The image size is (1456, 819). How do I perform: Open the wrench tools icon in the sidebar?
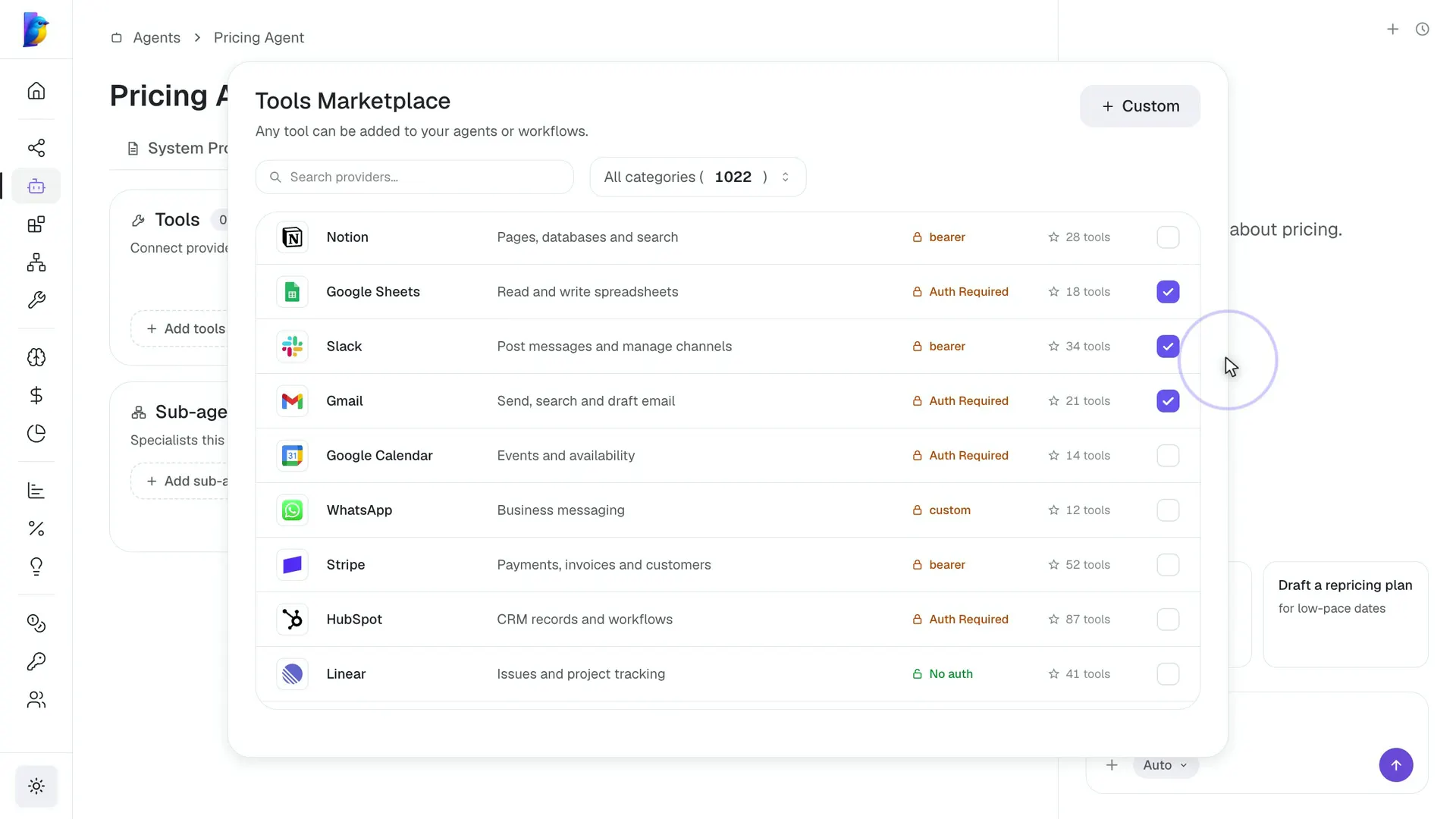[36, 300]
